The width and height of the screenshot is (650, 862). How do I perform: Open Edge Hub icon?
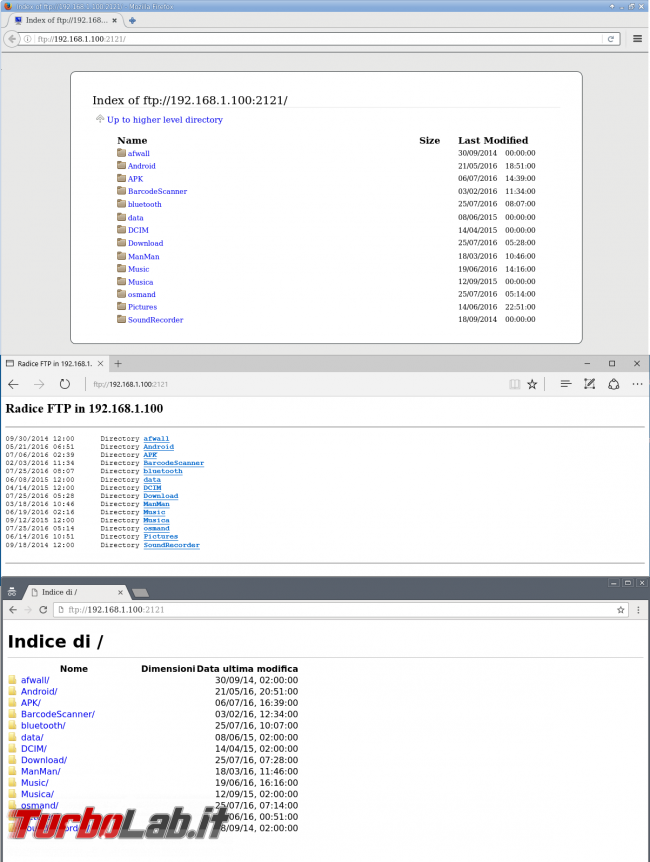(565, 384)
